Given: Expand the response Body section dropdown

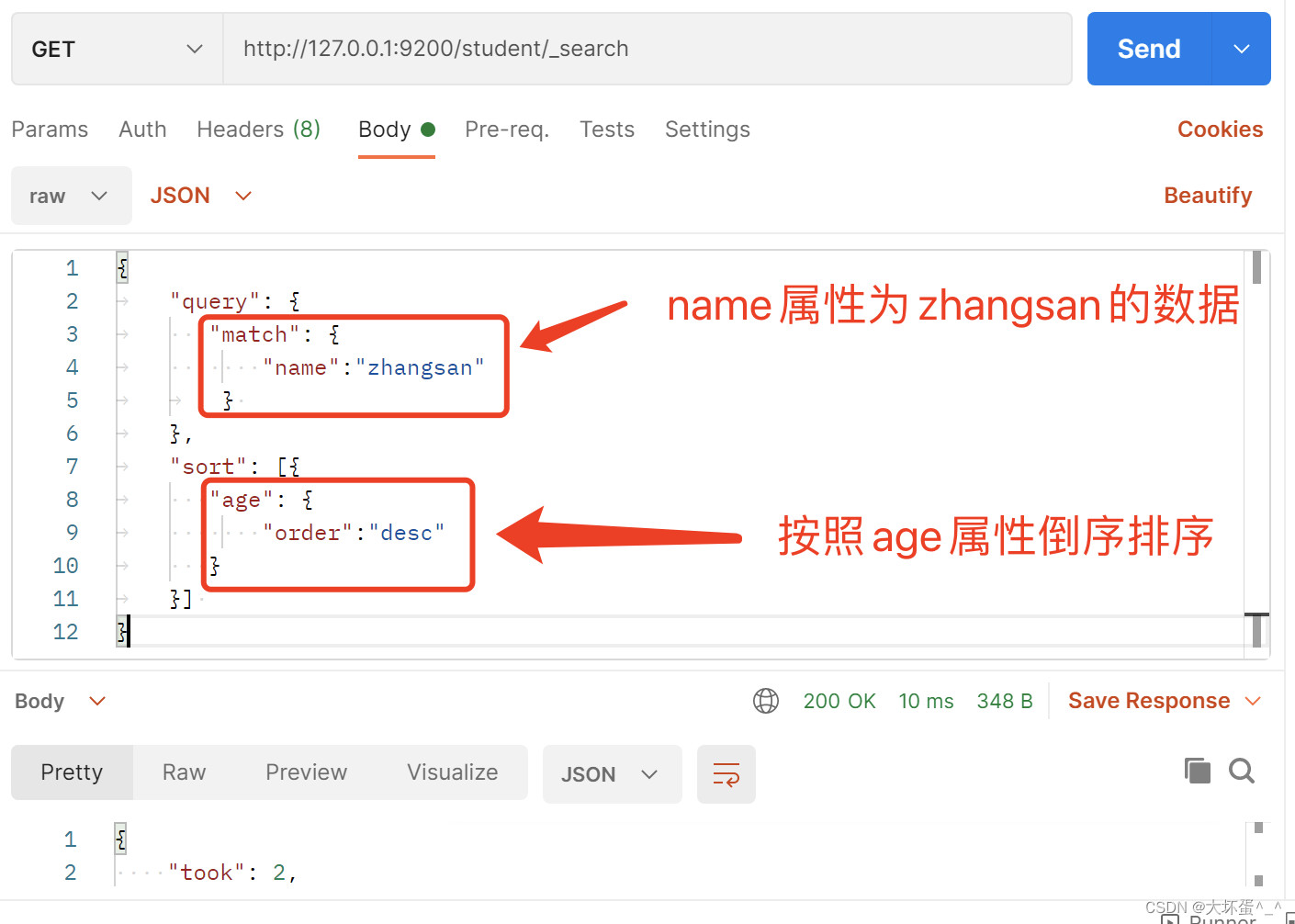Looking at the screenshot, I should point(61,701).
